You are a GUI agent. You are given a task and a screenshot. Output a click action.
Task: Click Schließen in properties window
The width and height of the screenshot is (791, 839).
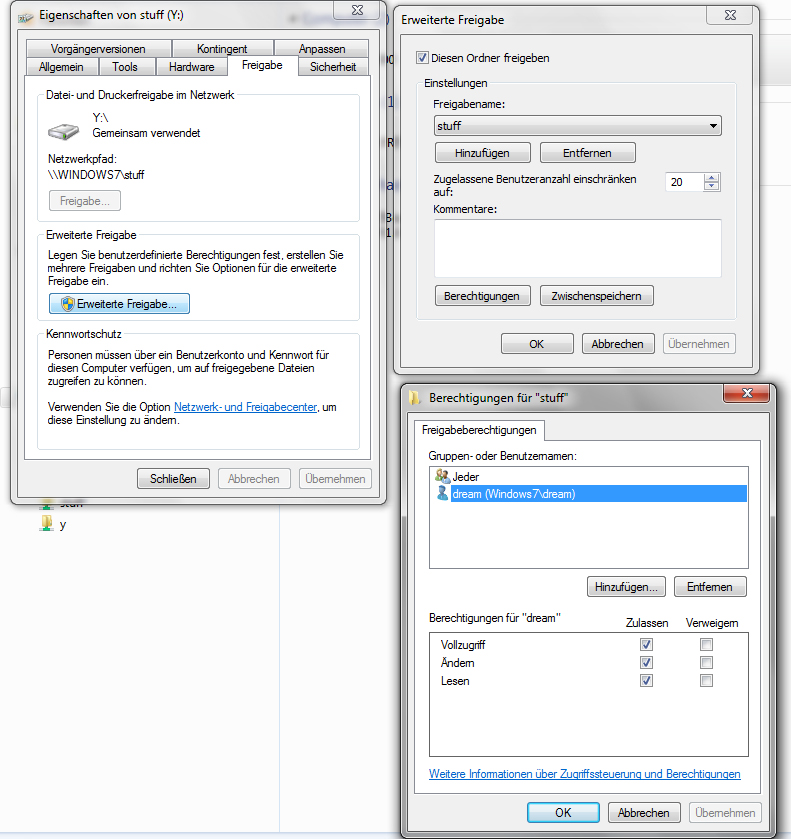173,479
